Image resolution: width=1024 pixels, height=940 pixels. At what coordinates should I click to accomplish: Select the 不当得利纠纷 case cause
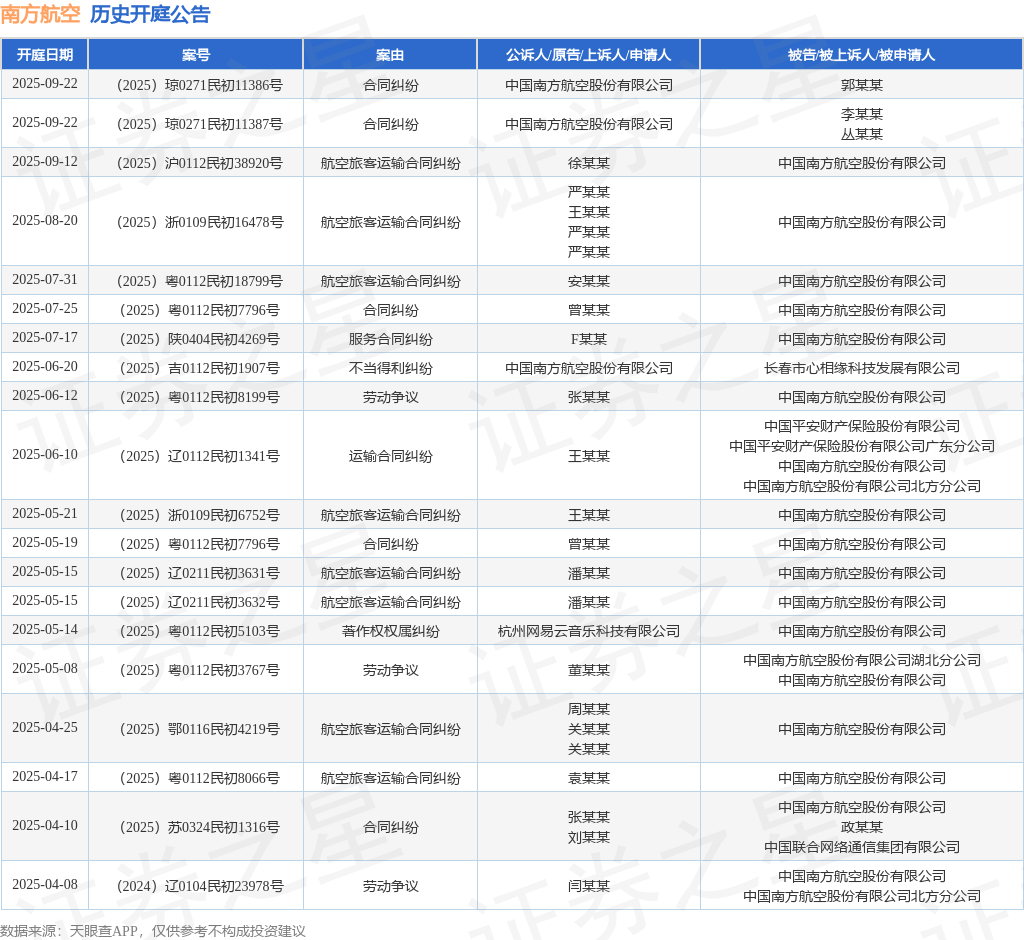pyautogui.click(x=391, y=368)
